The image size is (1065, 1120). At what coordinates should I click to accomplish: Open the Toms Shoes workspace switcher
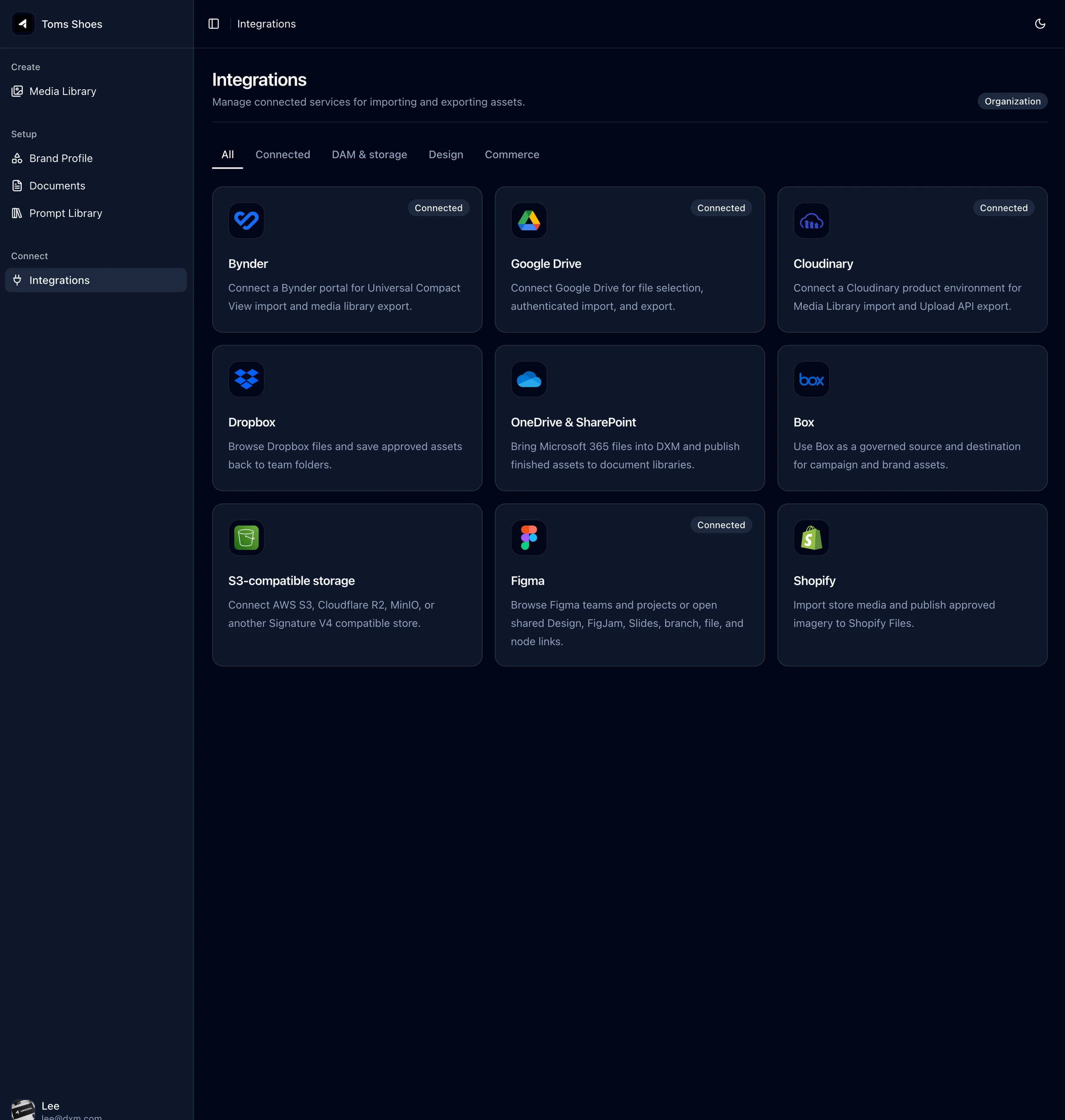coord(96,24)
